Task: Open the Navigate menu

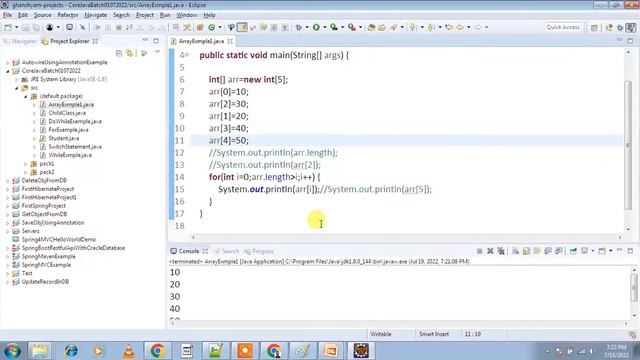Action: (x=96, y=15)
